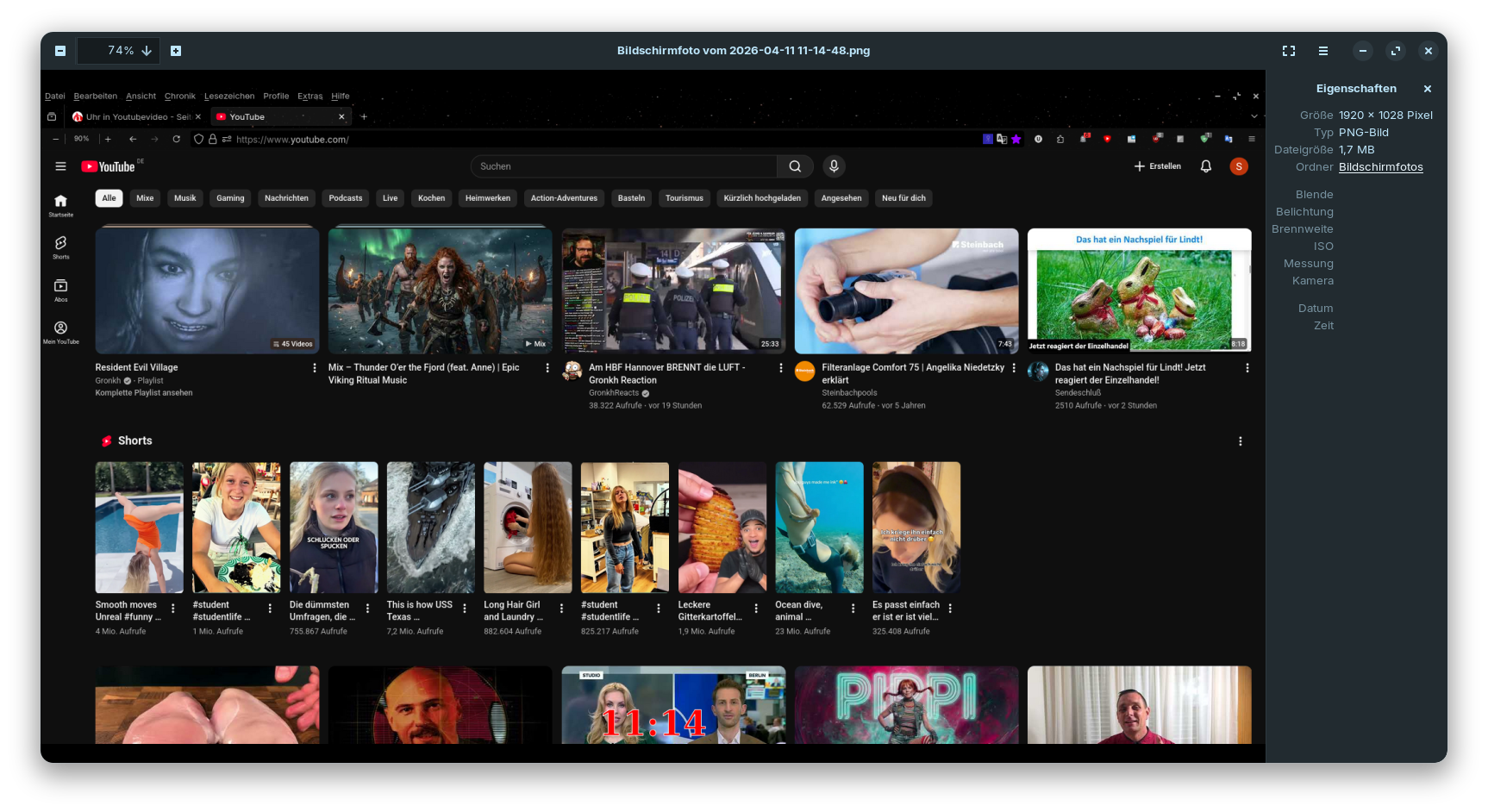1488x812 pixels.
Task: Switch to the 'Uhr in Youtubevideo' tab
Action: [x=136, y=117]
